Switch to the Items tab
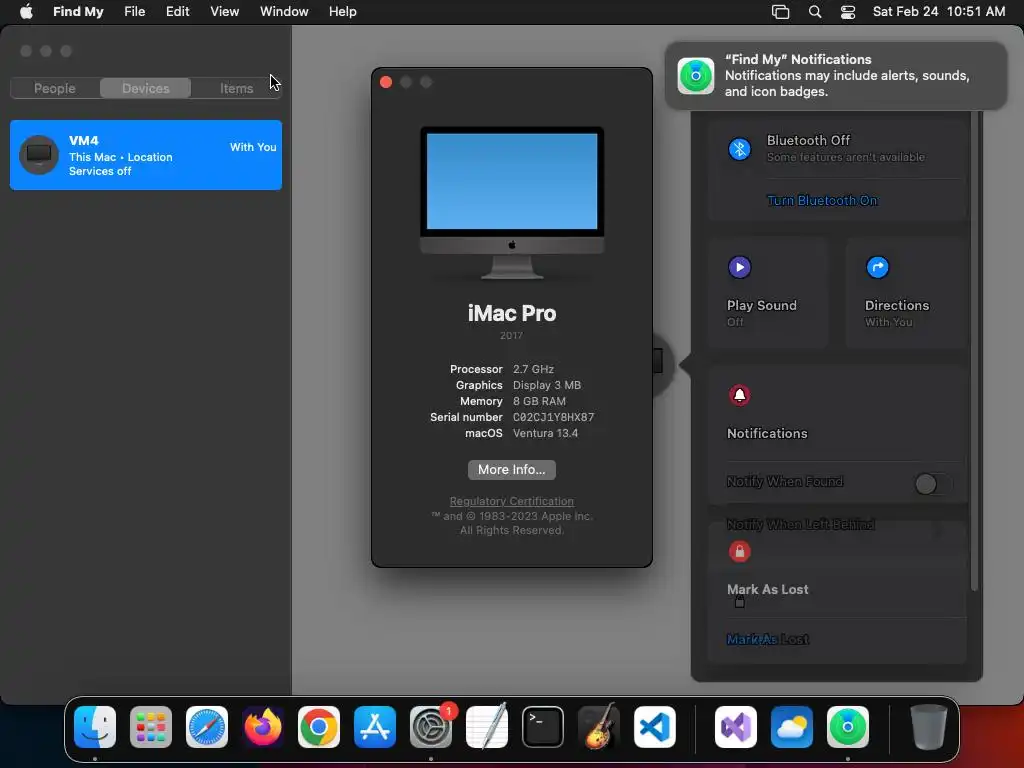1024x768 pixels. click(236, 88)
